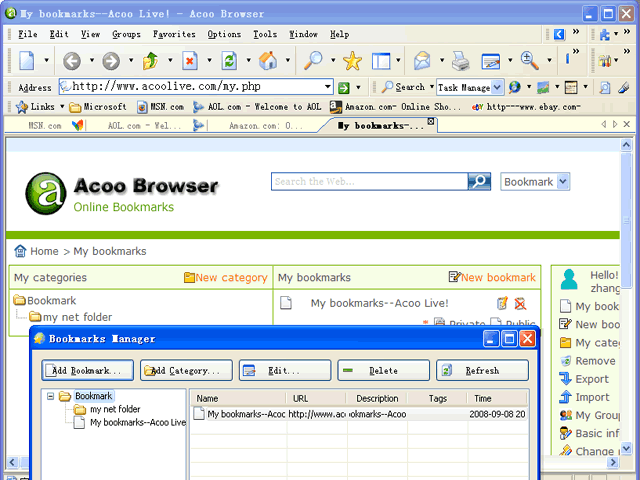Click the Home breadcrumb link
640x480 pixels.
(x=44, y=251)
